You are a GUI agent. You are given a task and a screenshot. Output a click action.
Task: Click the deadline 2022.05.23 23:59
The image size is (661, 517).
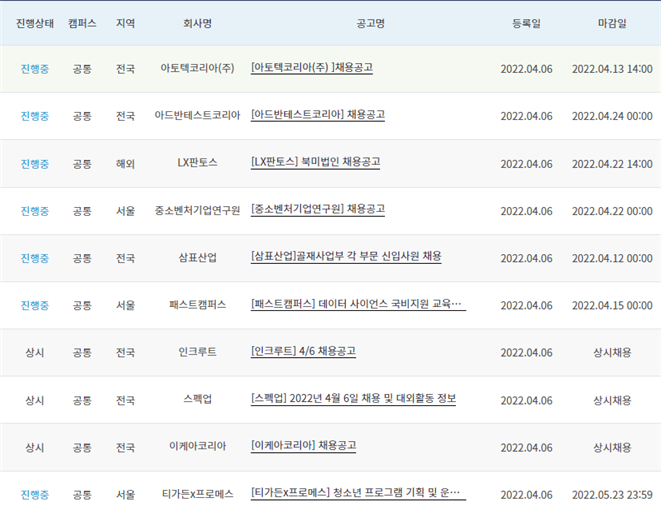coord(612,495)
